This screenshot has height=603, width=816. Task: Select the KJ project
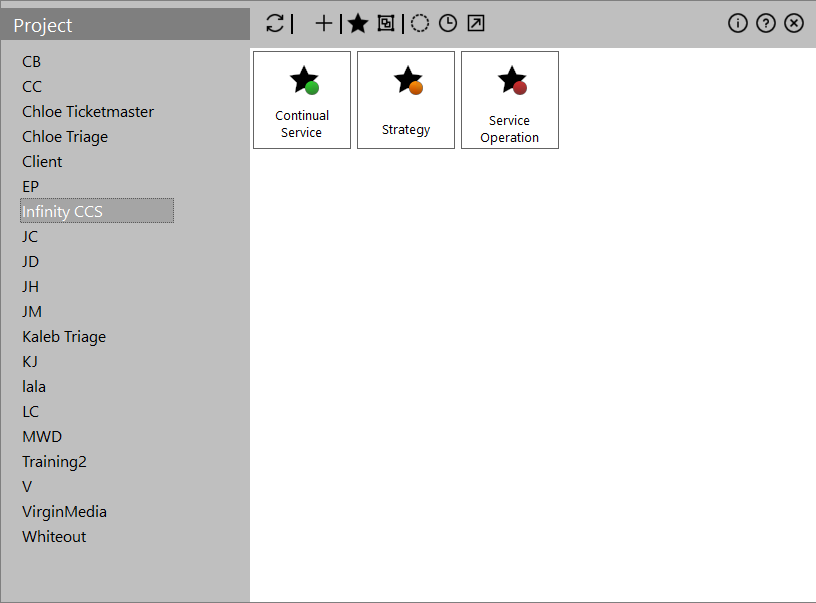[30, 361]
